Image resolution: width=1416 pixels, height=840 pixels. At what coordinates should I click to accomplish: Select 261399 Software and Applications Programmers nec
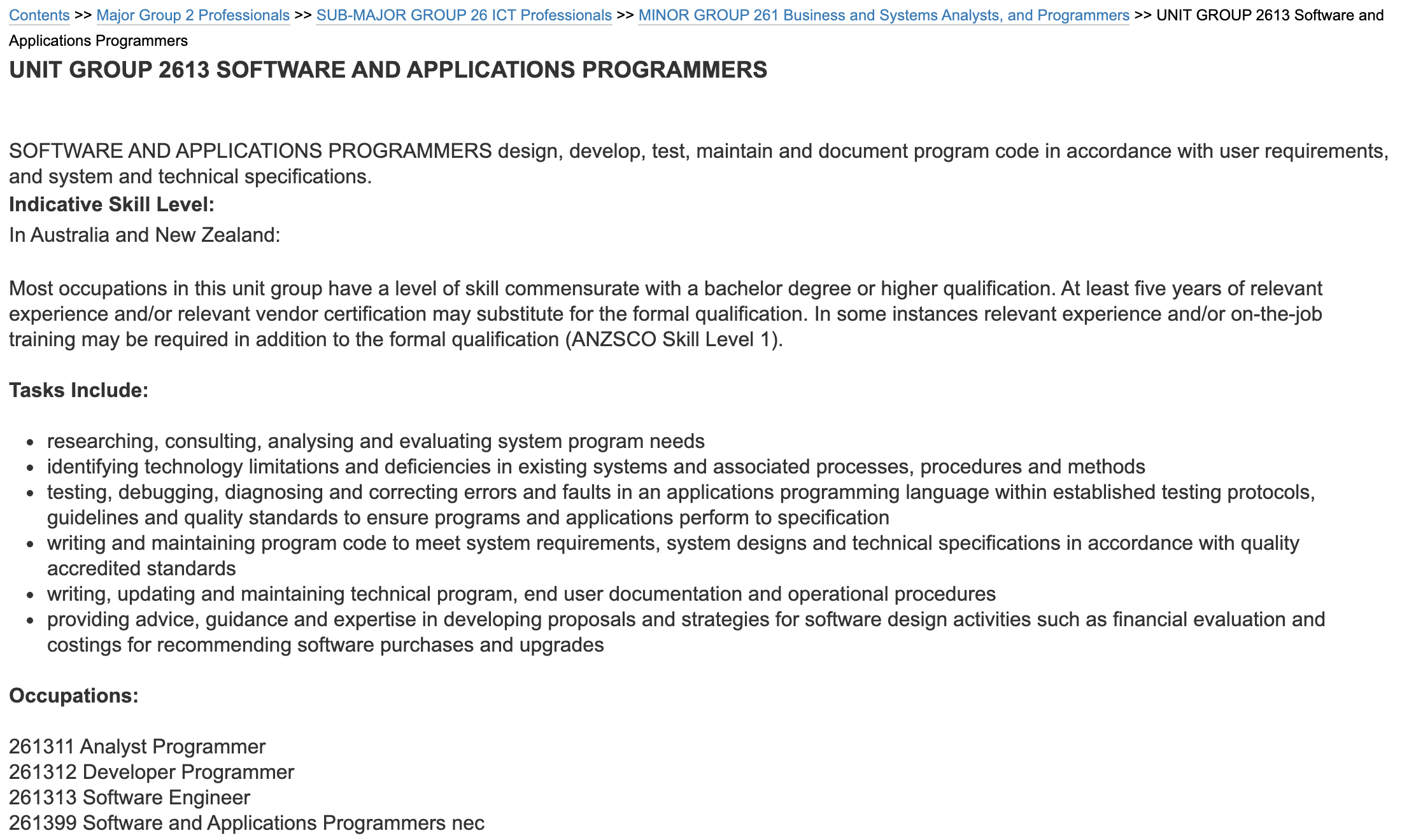pos(246,823)
